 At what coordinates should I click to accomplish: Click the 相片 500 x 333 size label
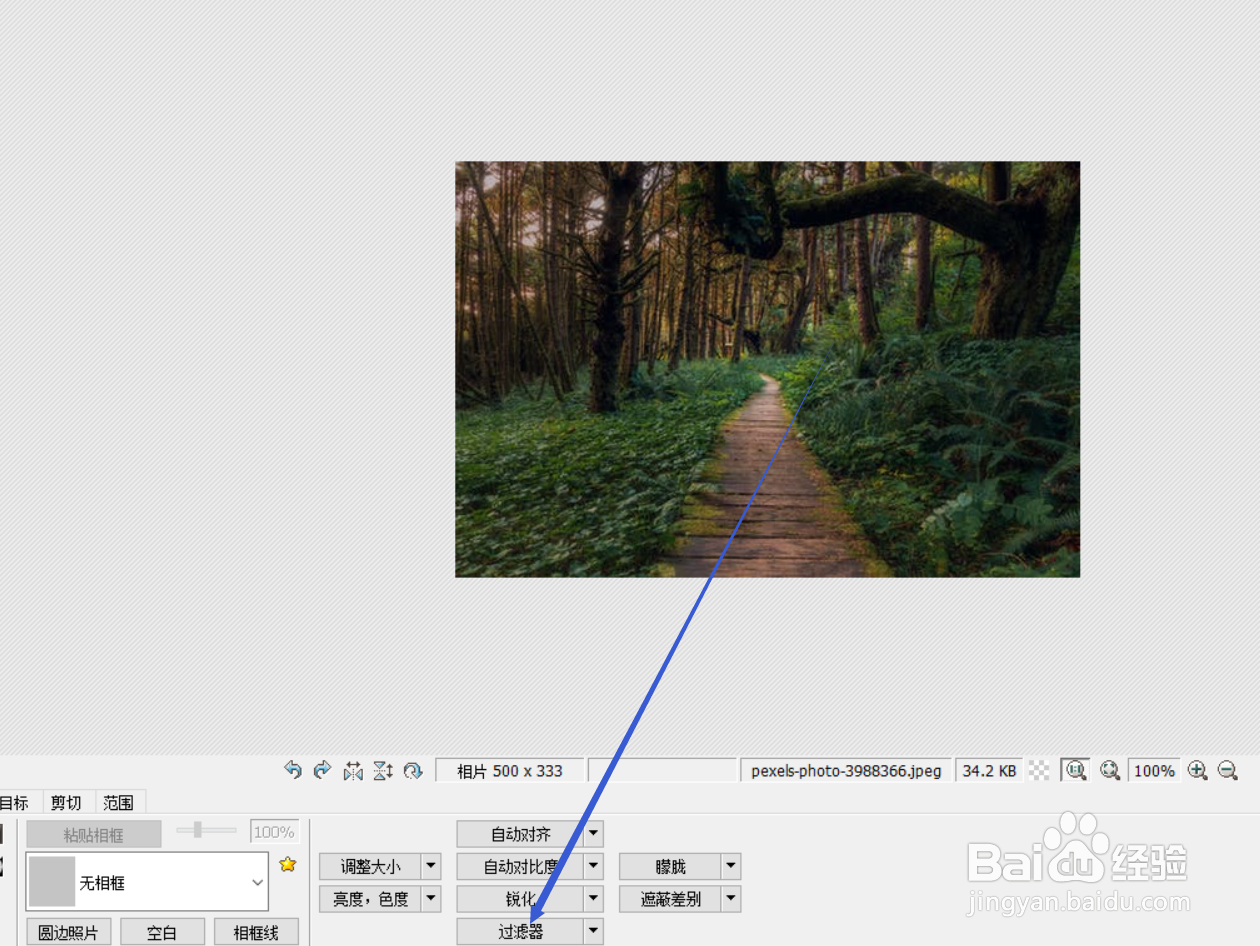tap(510, 770)
